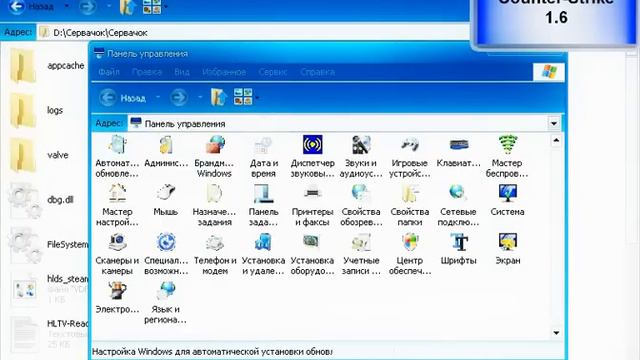Click scrollbar up arrow in Панель управления
640x360 pixels.
pos(556,141)
